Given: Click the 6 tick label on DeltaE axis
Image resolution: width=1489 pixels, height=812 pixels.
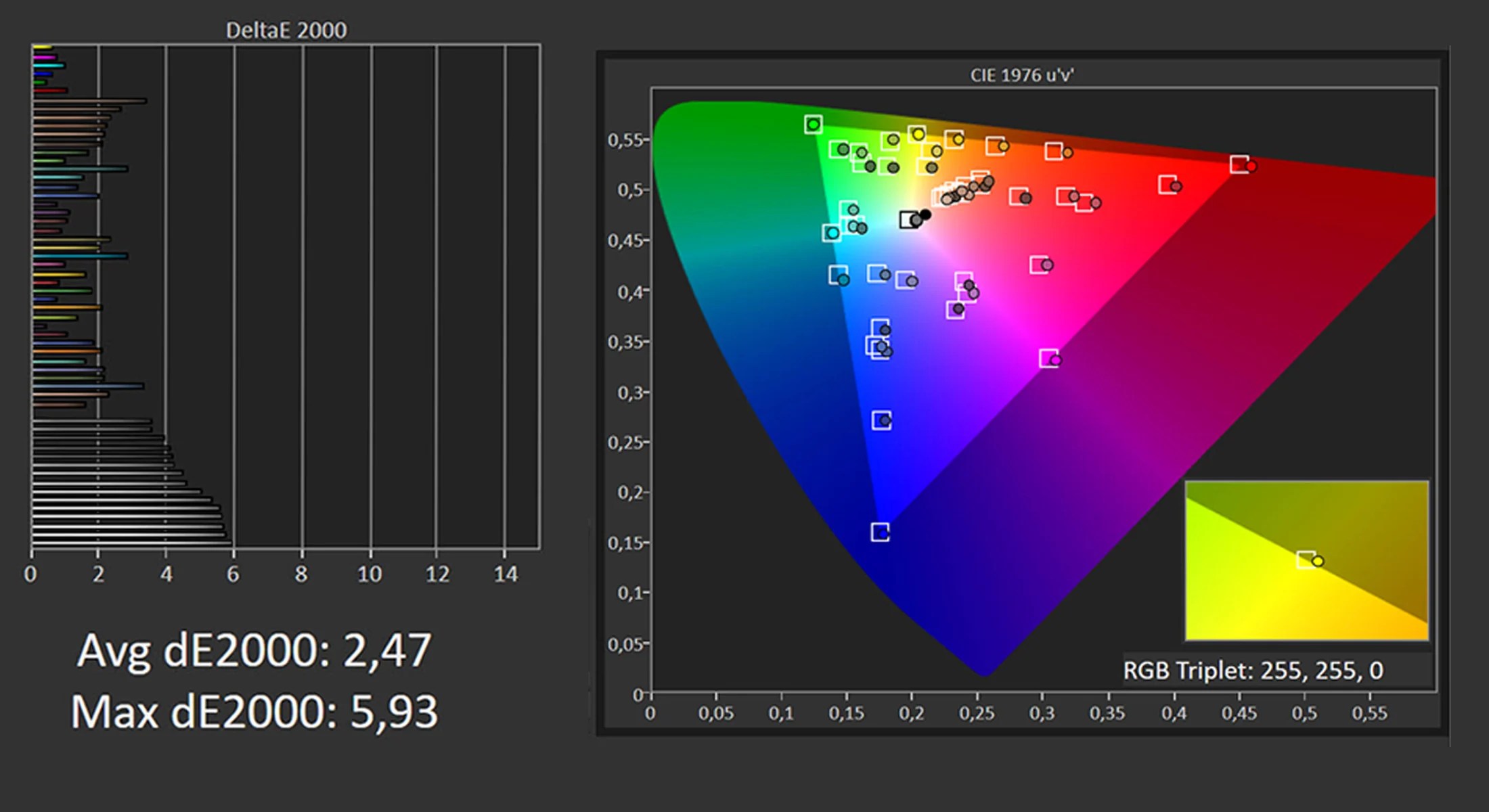Looking at the screenshot, I should click(x=233, y=574).
